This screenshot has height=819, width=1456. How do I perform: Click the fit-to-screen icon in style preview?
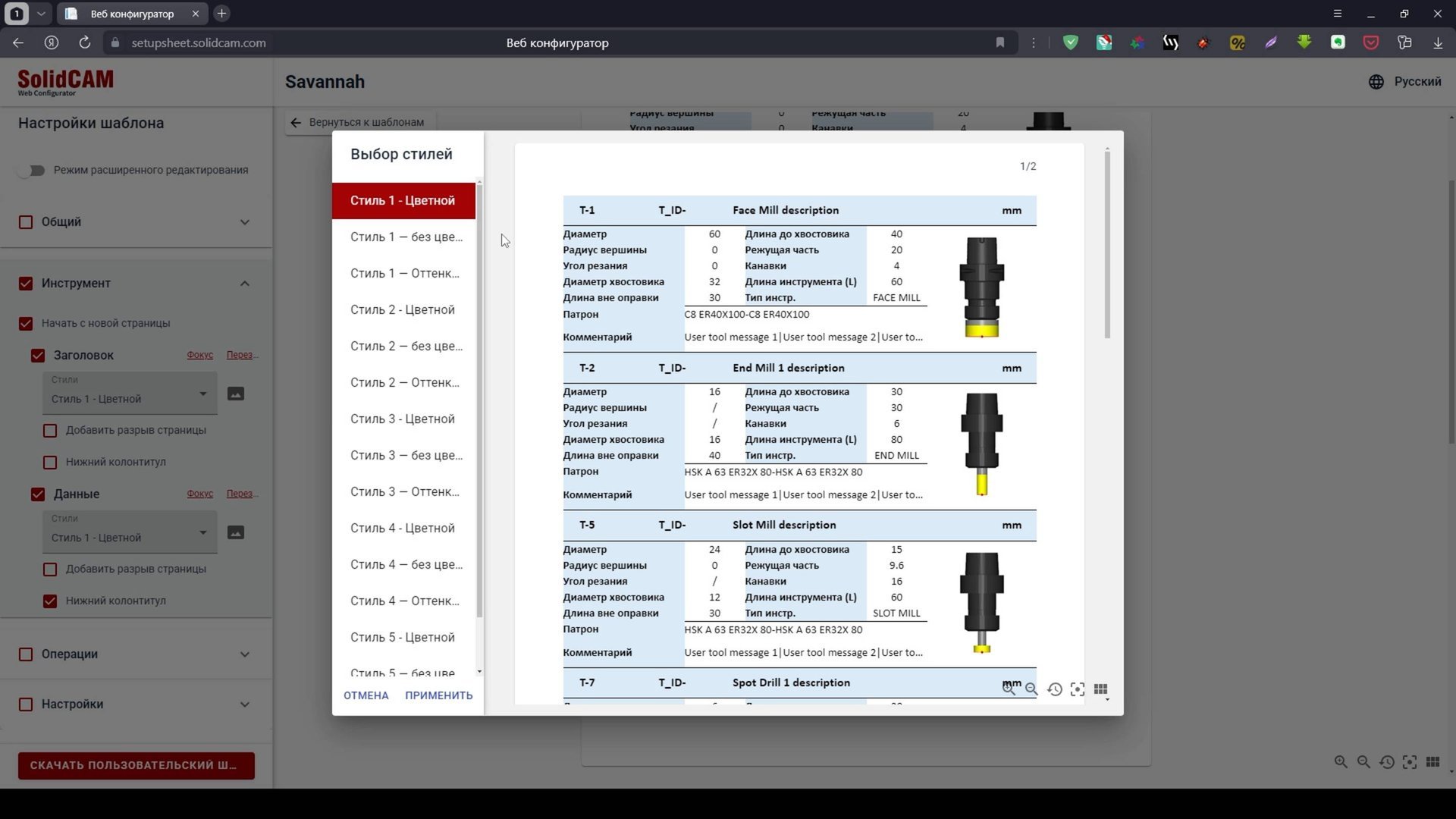click(x=1077, y=689)
